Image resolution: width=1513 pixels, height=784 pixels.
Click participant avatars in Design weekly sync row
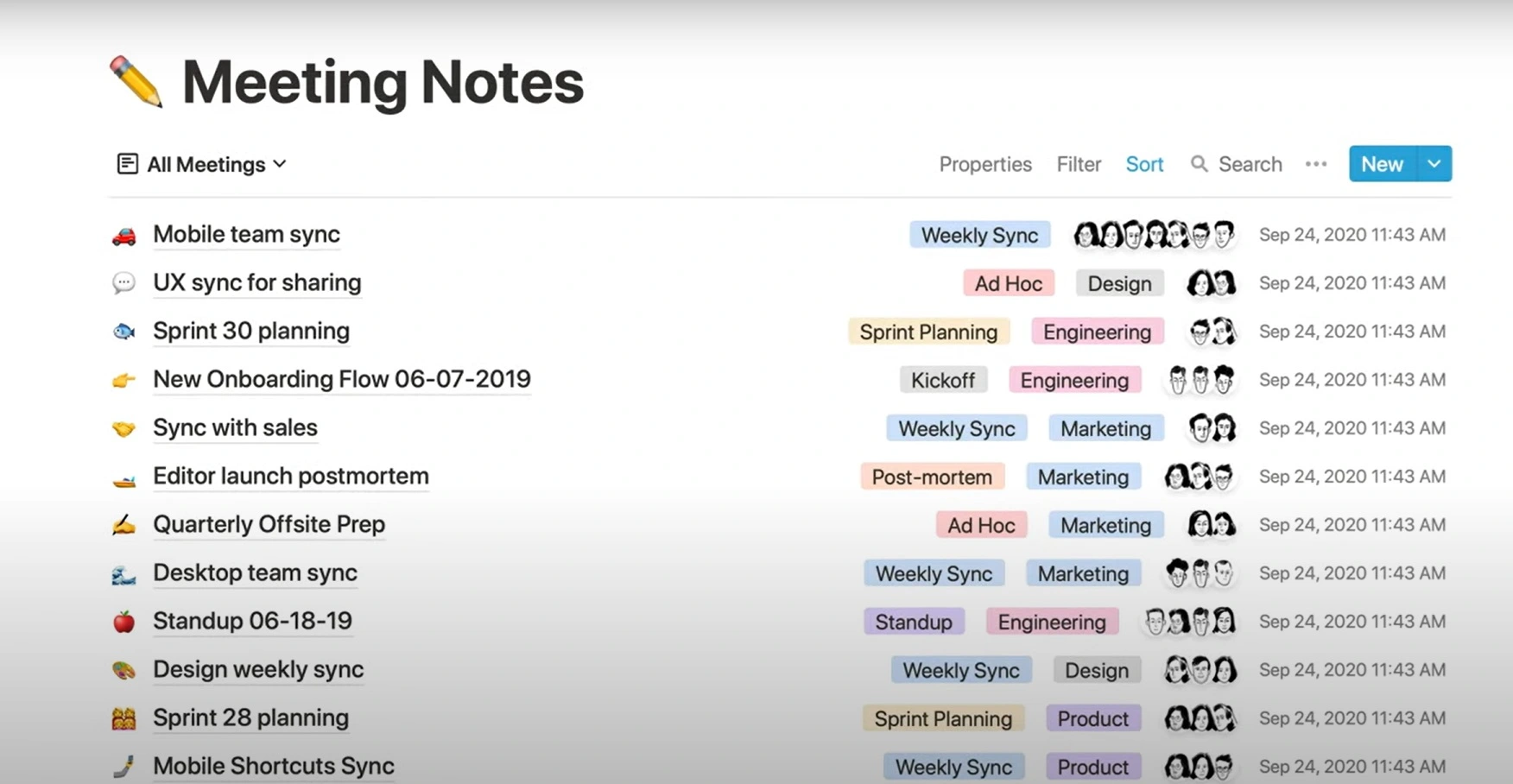coord(1200,669)
